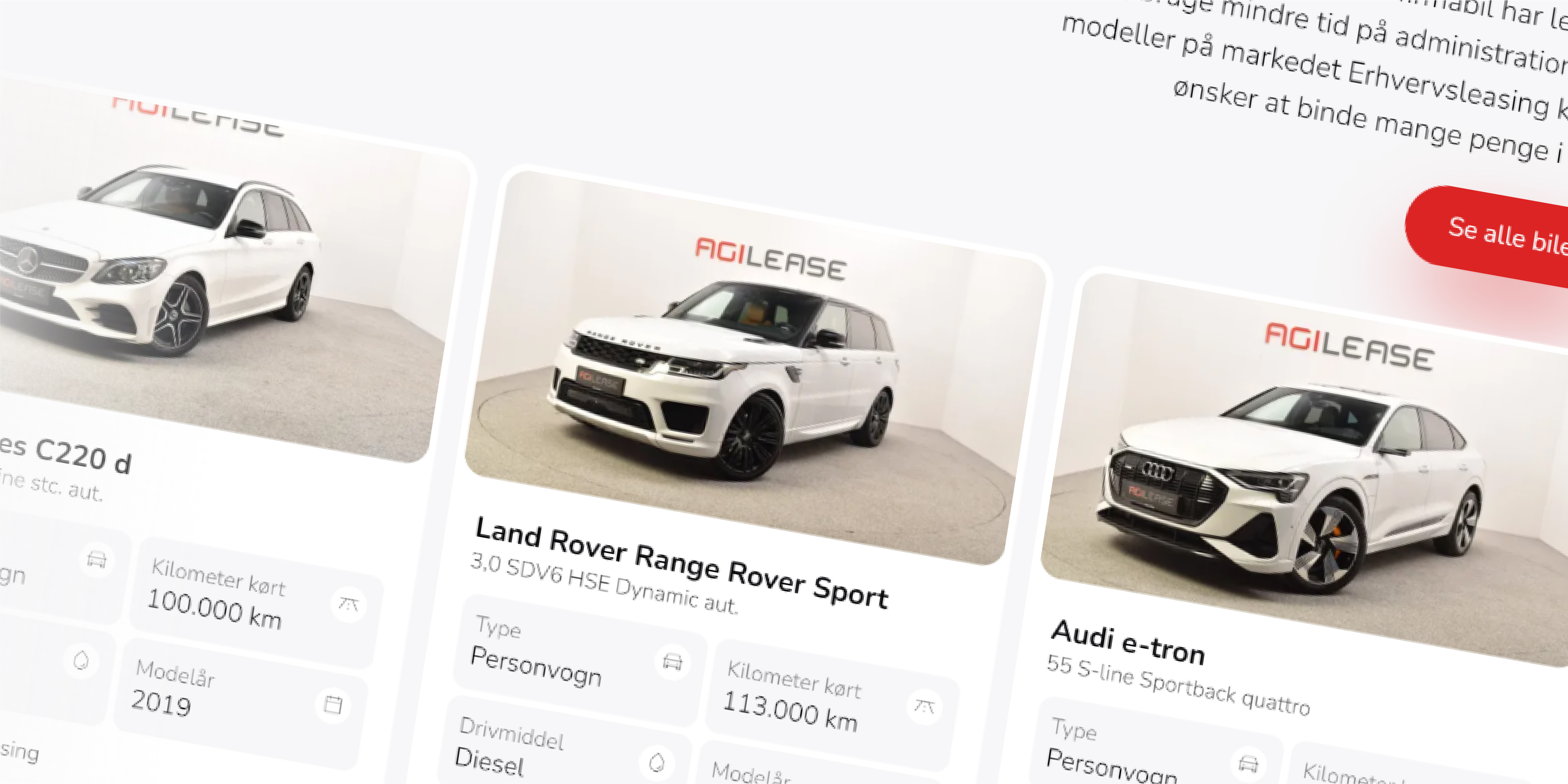
Task: Click the car icon beside Range Rover Personvogn
Action: coord(672,661)
